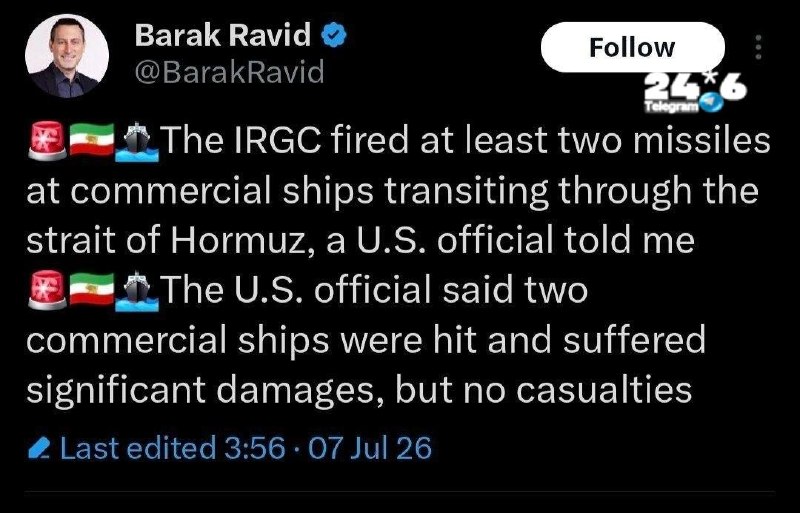Click the pencil edit icon near timestamp
The image size is (800, 513).
point(39,448)
